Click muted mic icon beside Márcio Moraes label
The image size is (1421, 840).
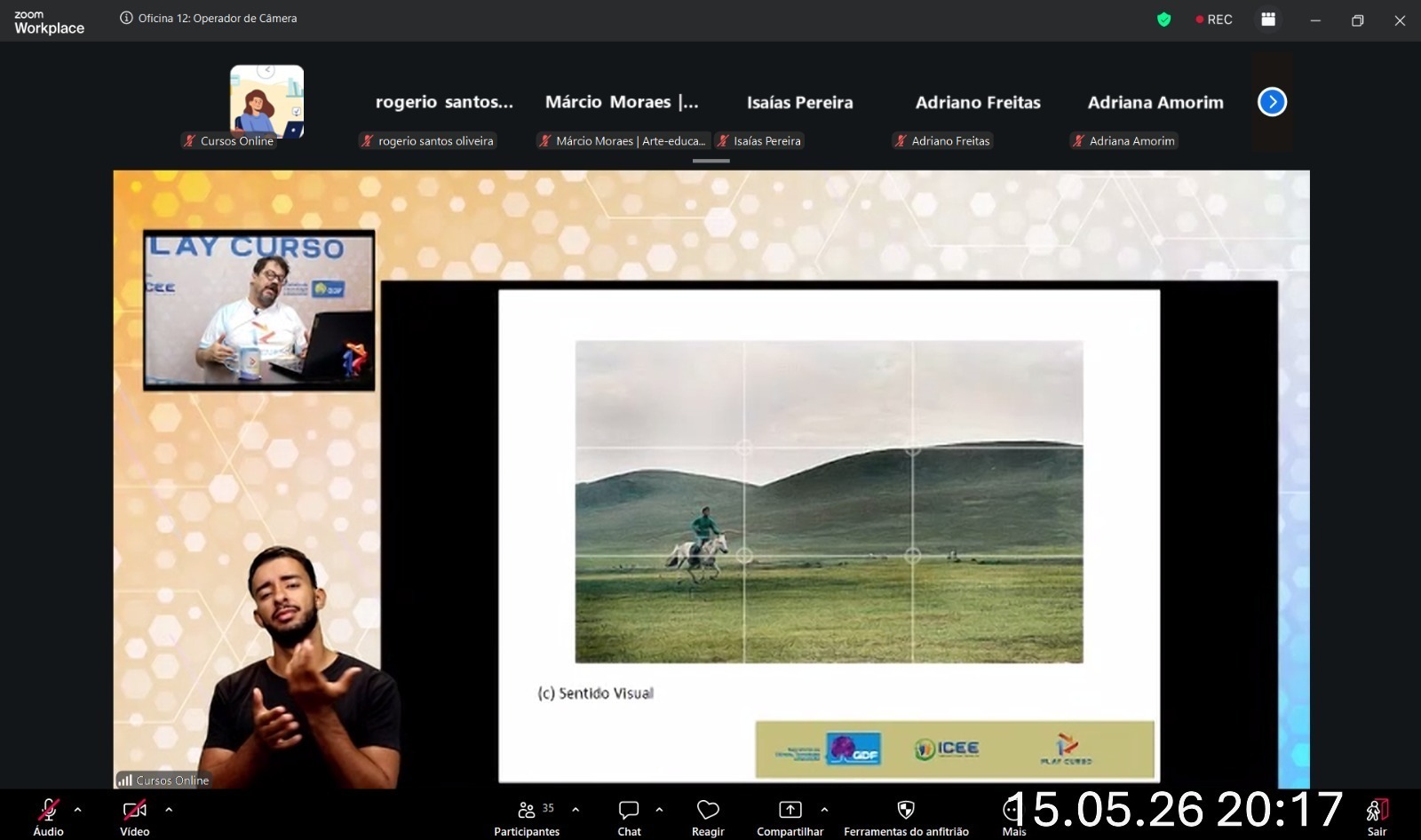pos(545,140)
